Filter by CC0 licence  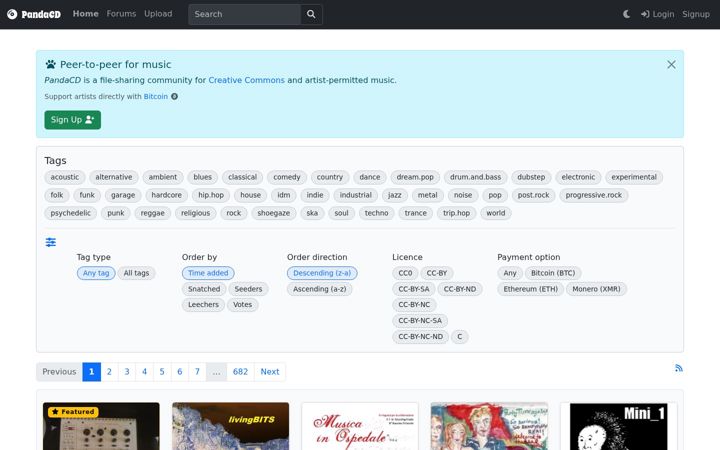405,273
